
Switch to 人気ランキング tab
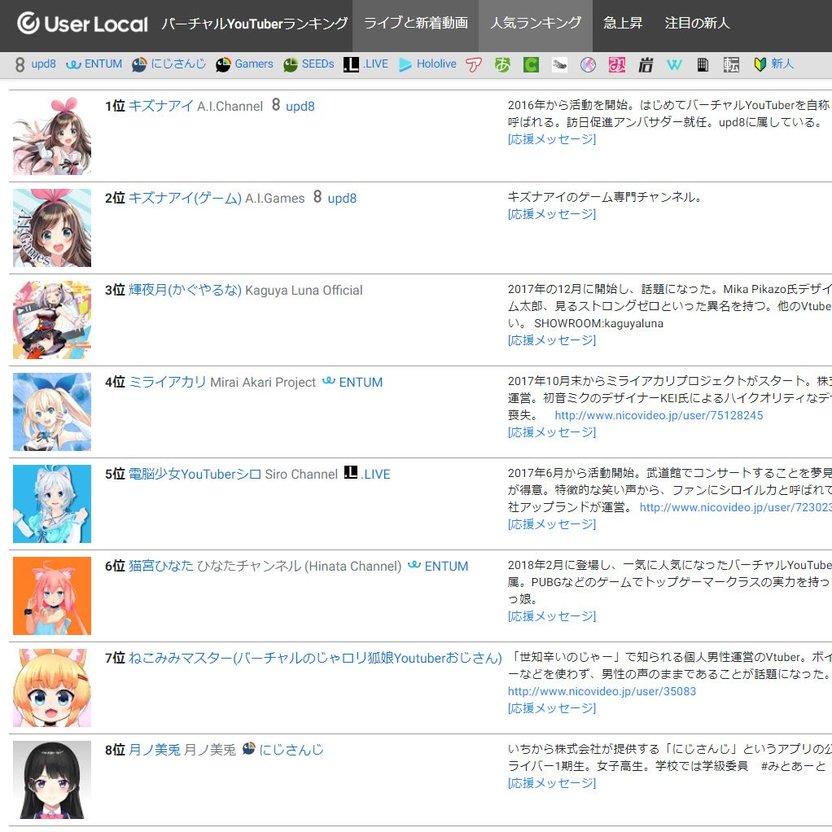tap(535, 23)
